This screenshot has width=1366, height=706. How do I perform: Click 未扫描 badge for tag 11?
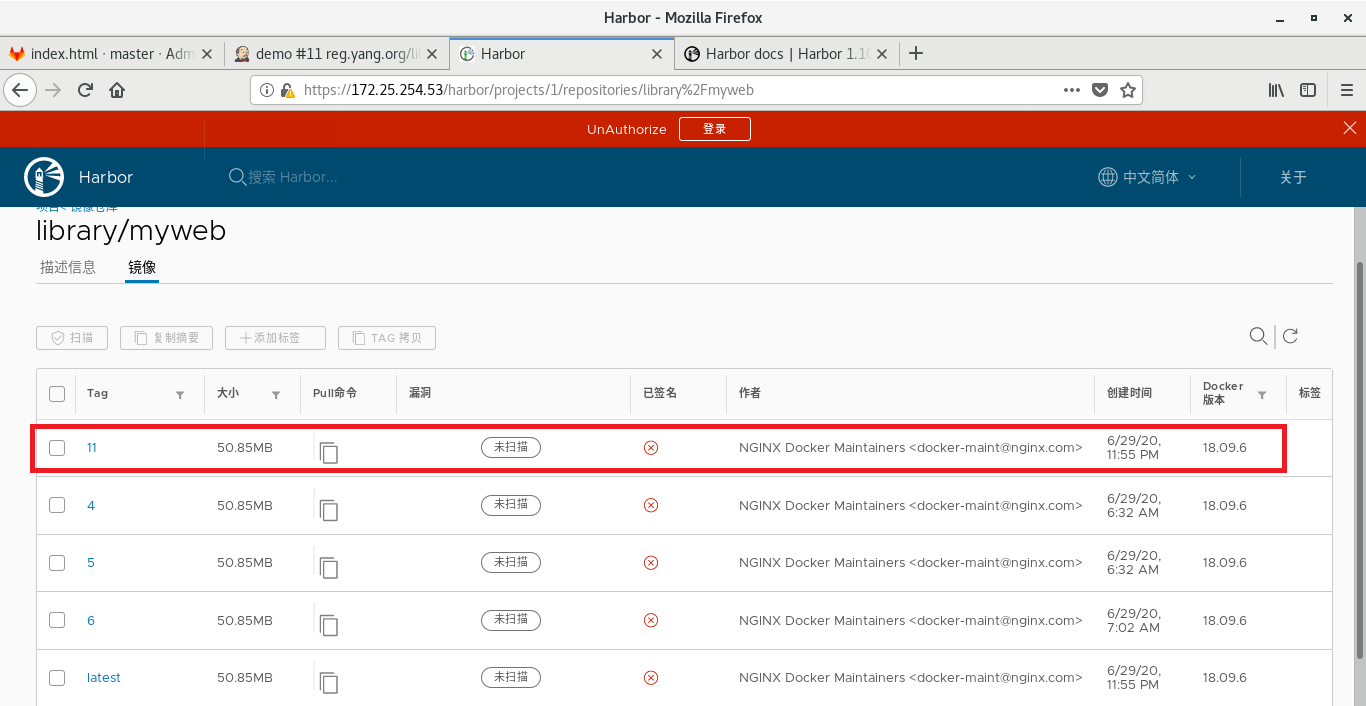point(511,448)
